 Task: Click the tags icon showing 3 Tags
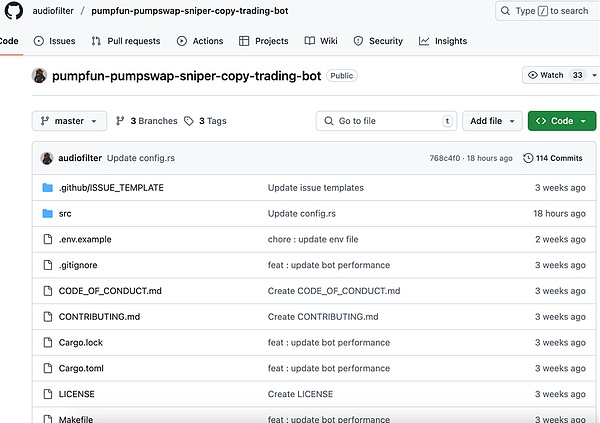tap(188, 121)
